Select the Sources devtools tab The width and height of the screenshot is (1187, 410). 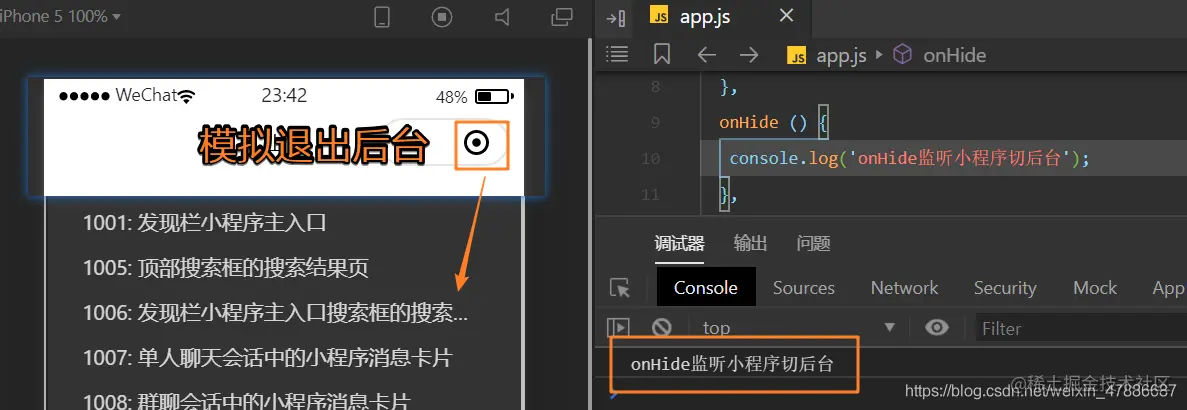pyautogui.click(x=803, y=287)
